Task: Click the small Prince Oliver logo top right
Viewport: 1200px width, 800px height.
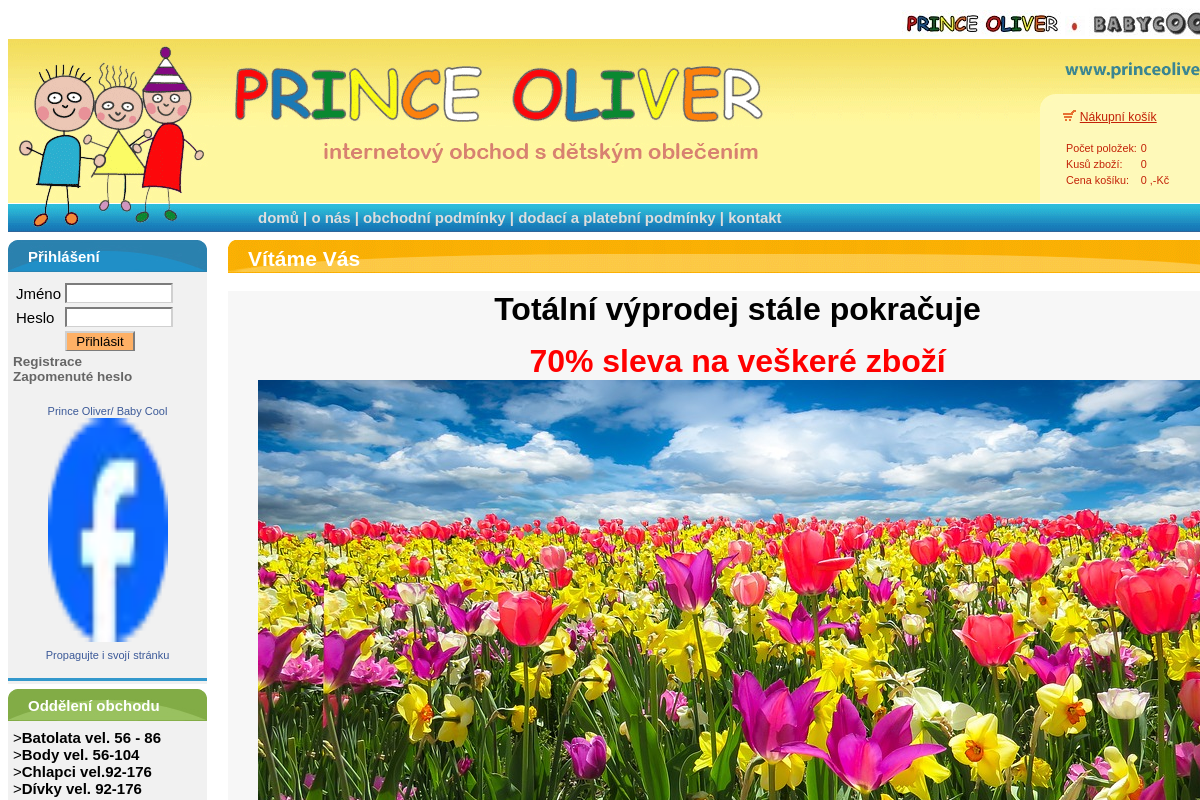Action: (982, 23)
